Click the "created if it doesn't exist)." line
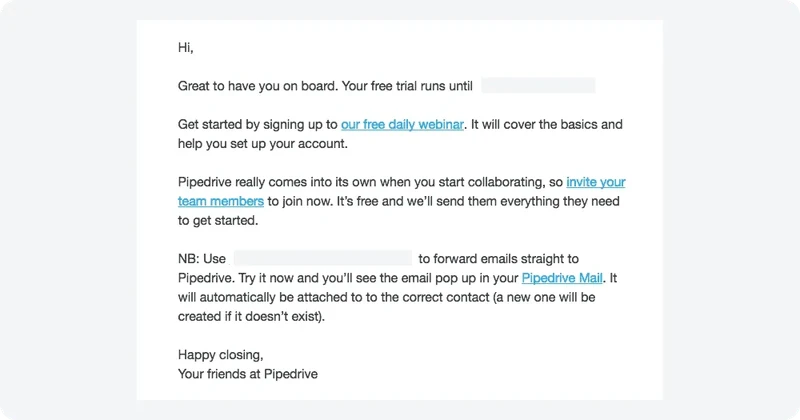 251,316
